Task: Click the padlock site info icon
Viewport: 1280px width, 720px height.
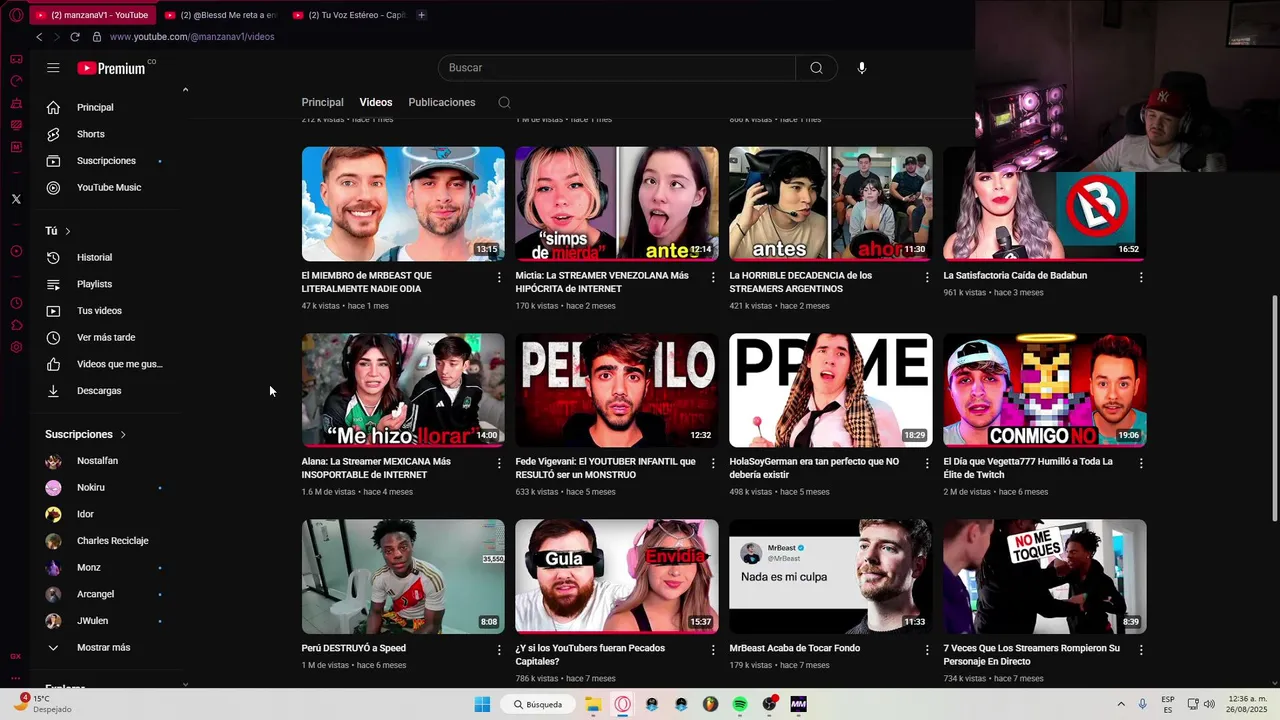Action: (x=97, y=37)
